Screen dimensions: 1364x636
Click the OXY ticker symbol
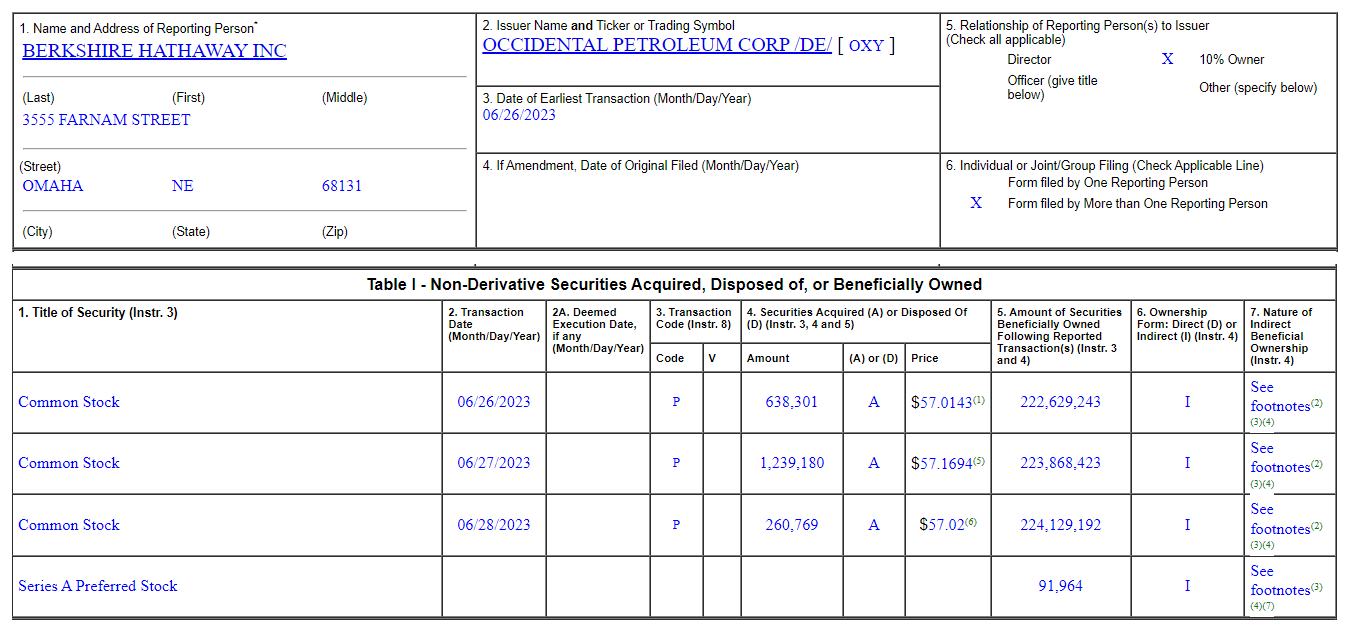866,45
